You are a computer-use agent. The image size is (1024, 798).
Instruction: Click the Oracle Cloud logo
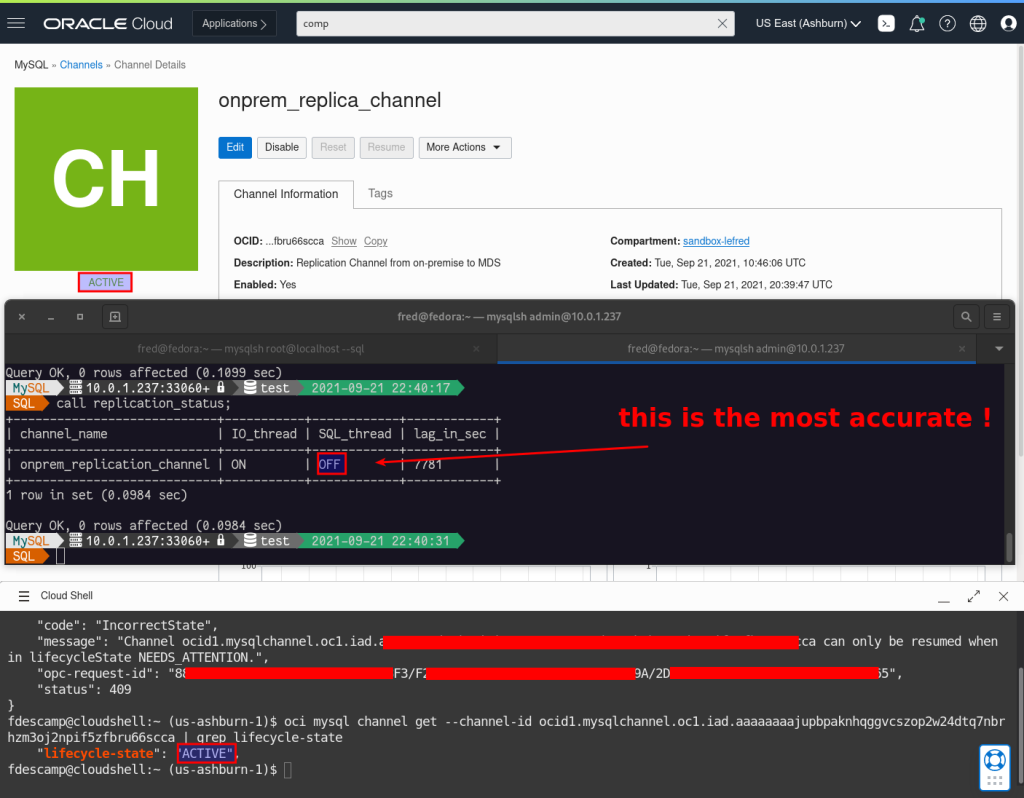(108, 24)
